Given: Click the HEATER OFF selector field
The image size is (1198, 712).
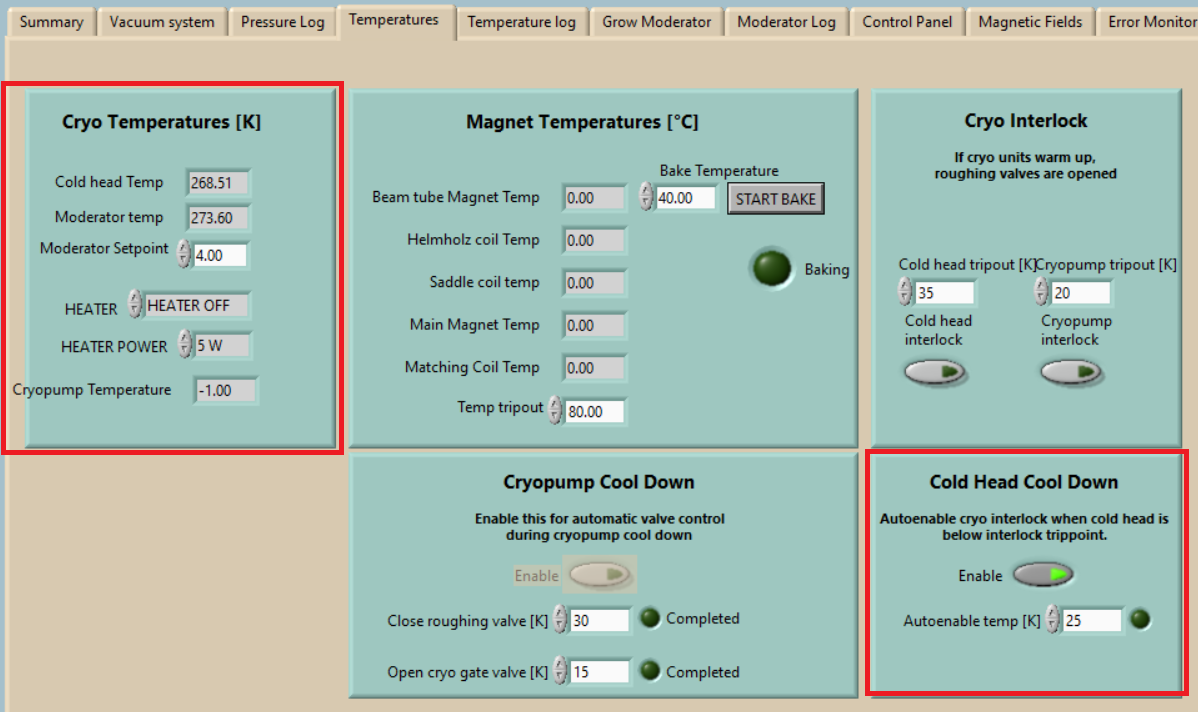Looking at the screenshot, I should [x=197, y=306].
